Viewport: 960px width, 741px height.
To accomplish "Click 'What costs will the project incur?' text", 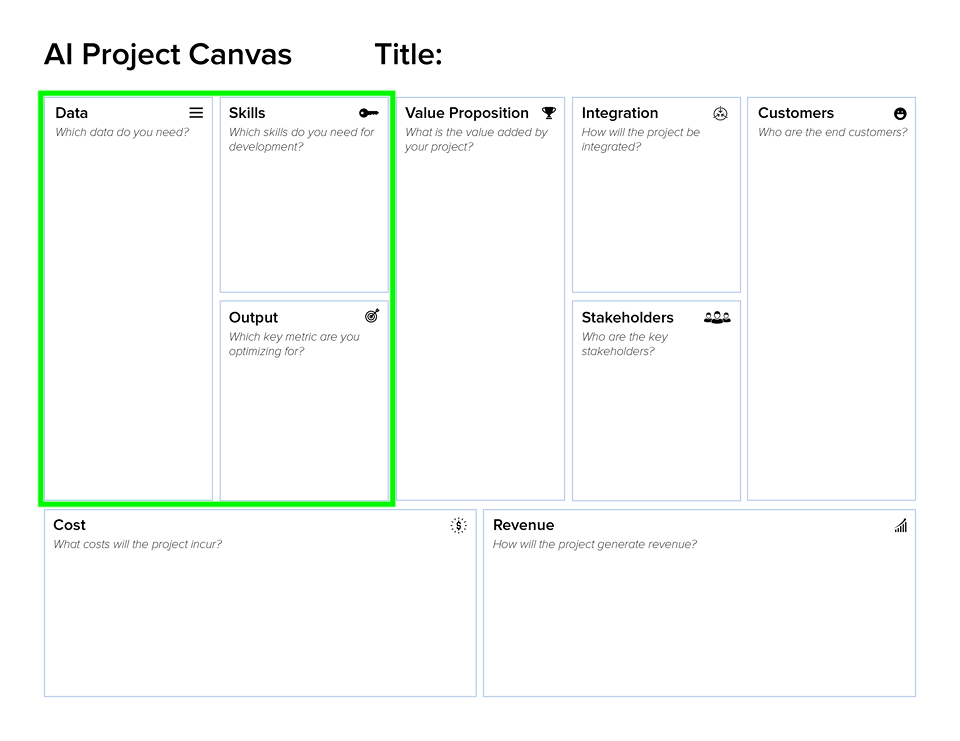I will click(137, 544).
